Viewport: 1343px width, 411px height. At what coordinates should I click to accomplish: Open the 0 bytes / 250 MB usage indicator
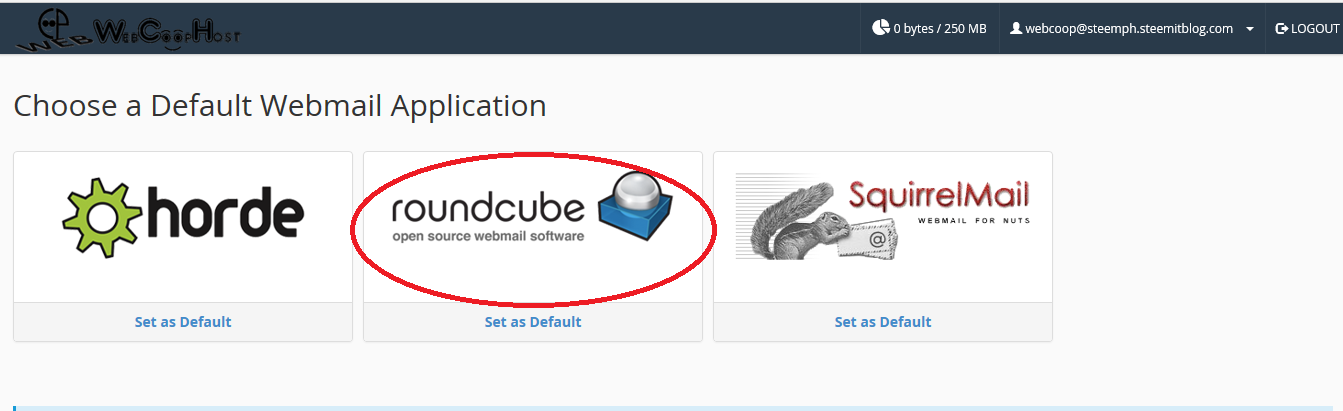(x=929, y=28)
